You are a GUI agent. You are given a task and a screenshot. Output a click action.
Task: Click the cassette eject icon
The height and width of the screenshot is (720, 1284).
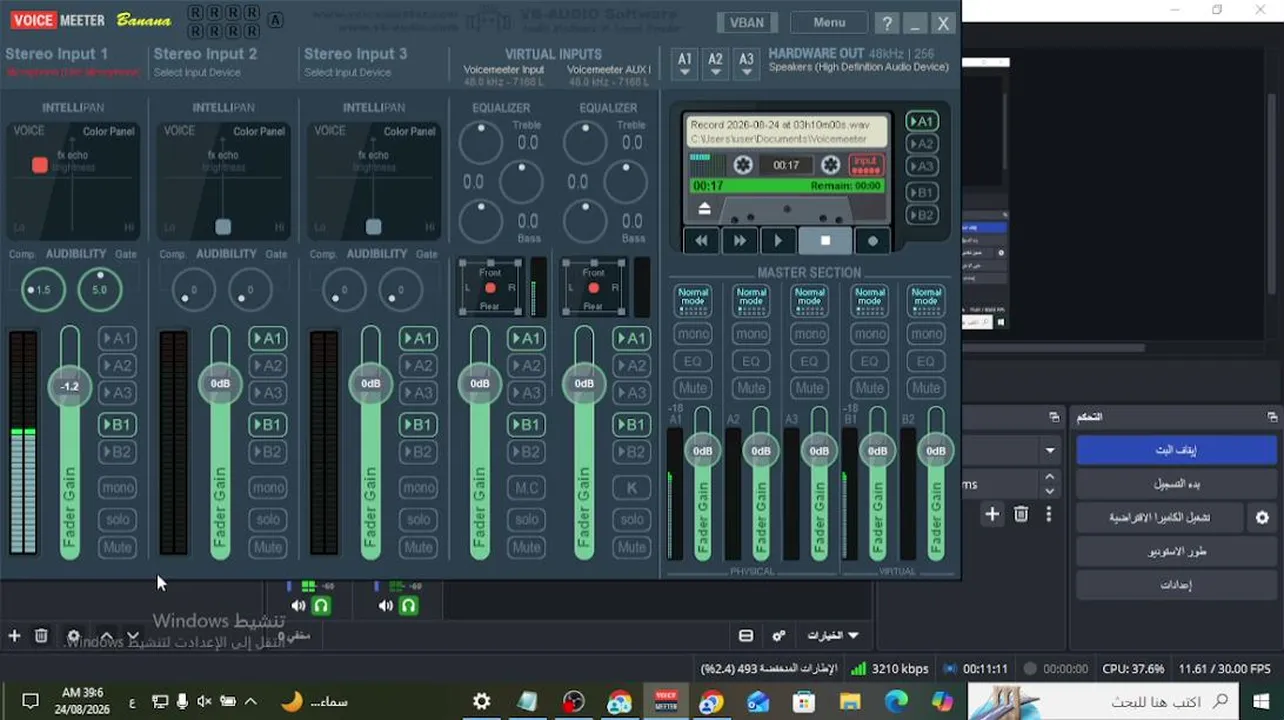(x=704, y=208)
